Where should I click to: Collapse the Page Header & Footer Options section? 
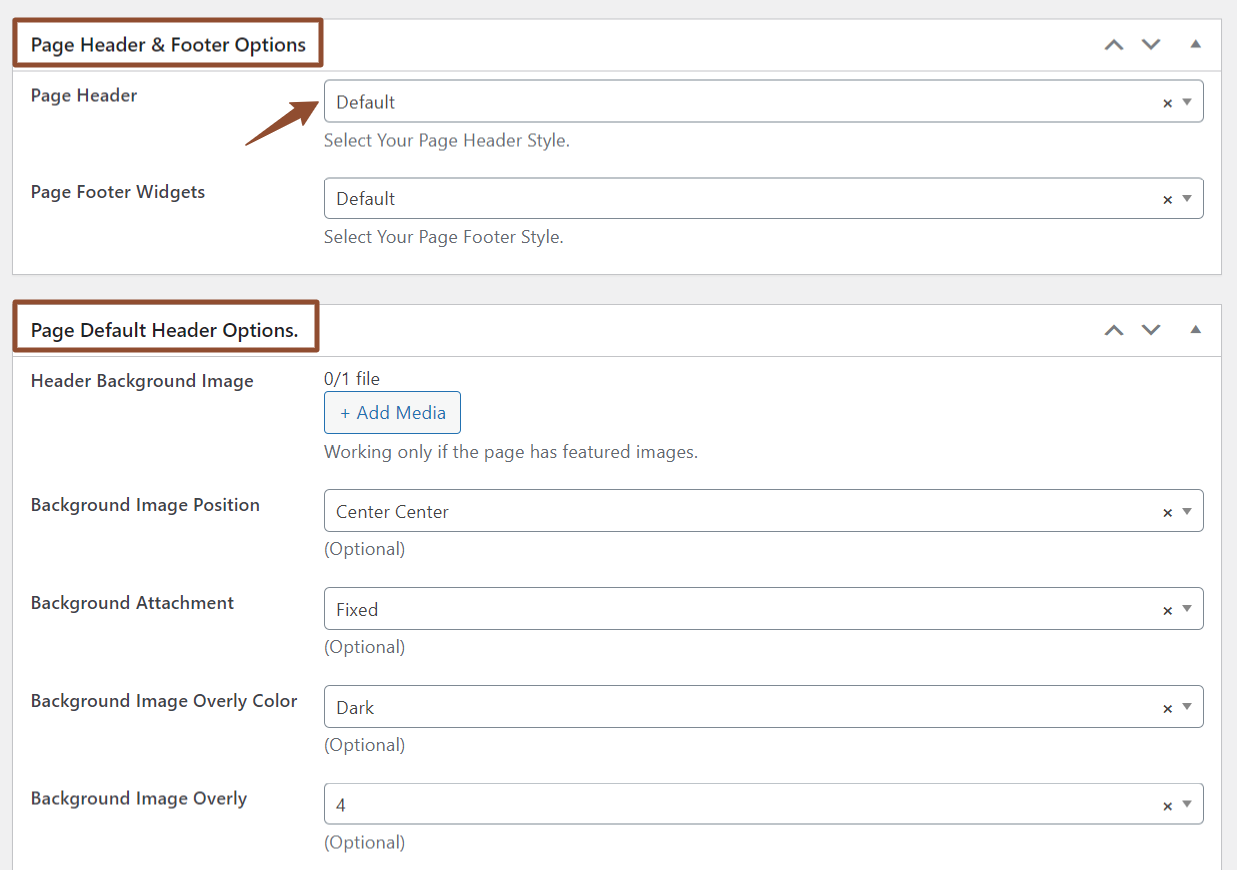click(x=1195, y=44)
